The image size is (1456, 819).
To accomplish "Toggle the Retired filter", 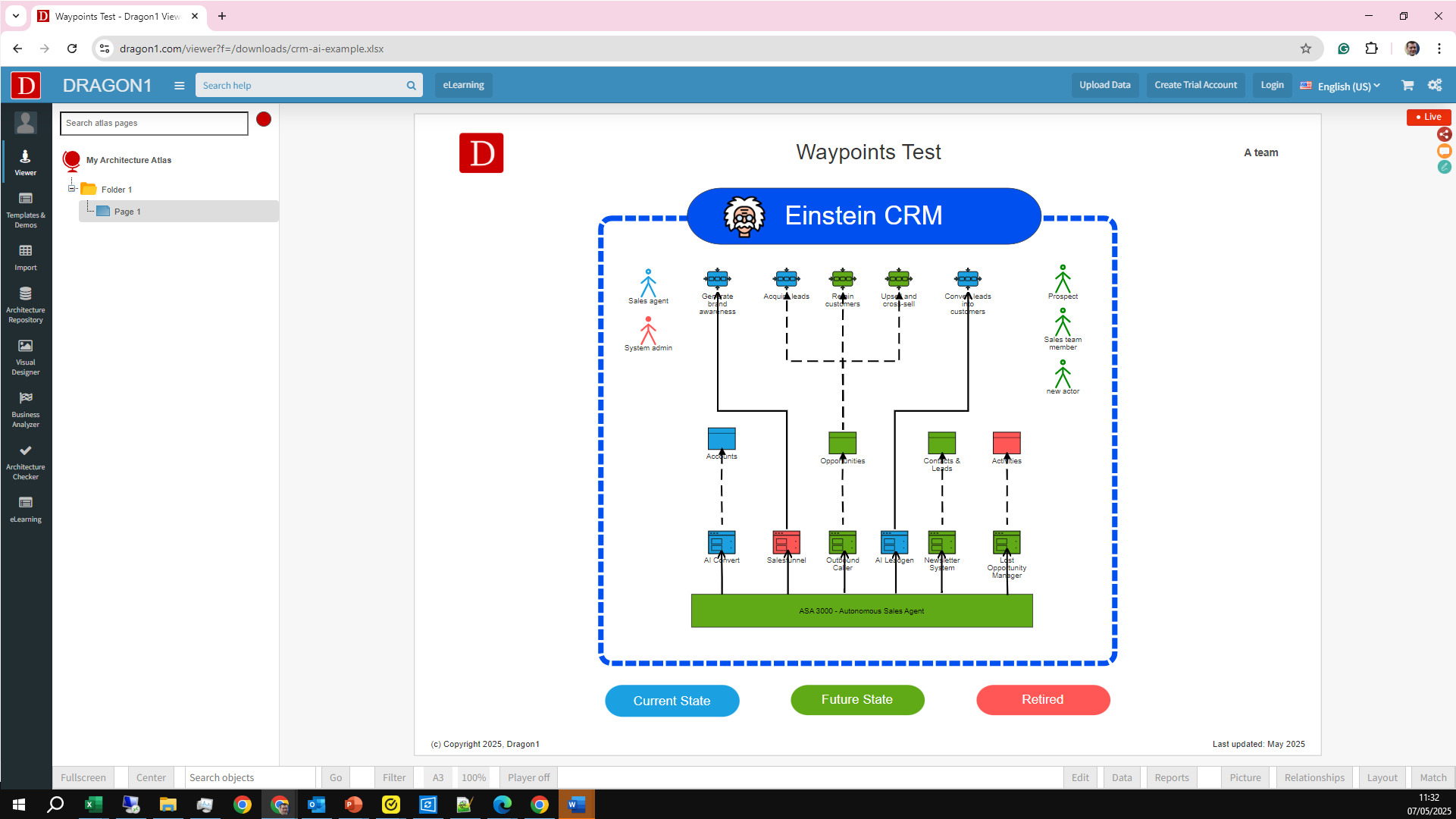I will [x=1043, y=700].
